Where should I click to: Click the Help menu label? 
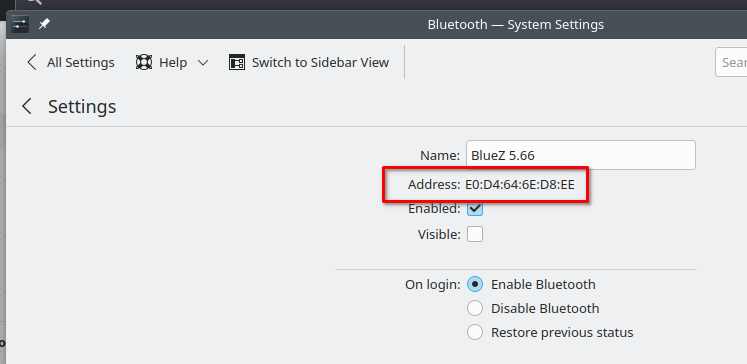pos(172,62)
